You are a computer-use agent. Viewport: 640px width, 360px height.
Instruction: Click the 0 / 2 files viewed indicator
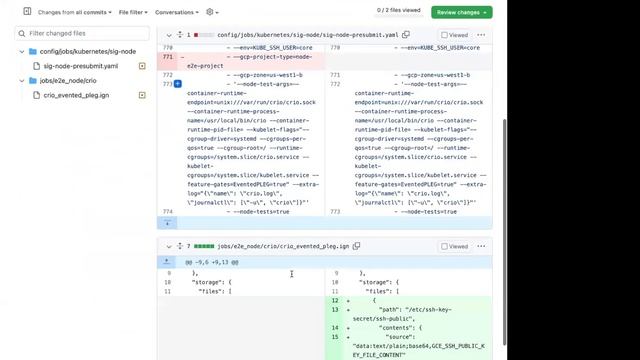pyautogui.click(x=398, y=10)
